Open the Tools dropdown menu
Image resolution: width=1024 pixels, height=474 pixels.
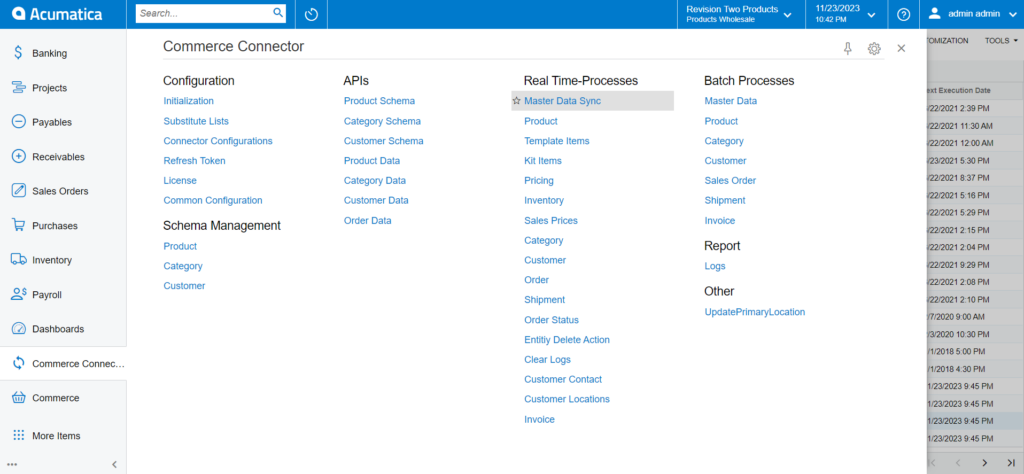[1001, 40]
